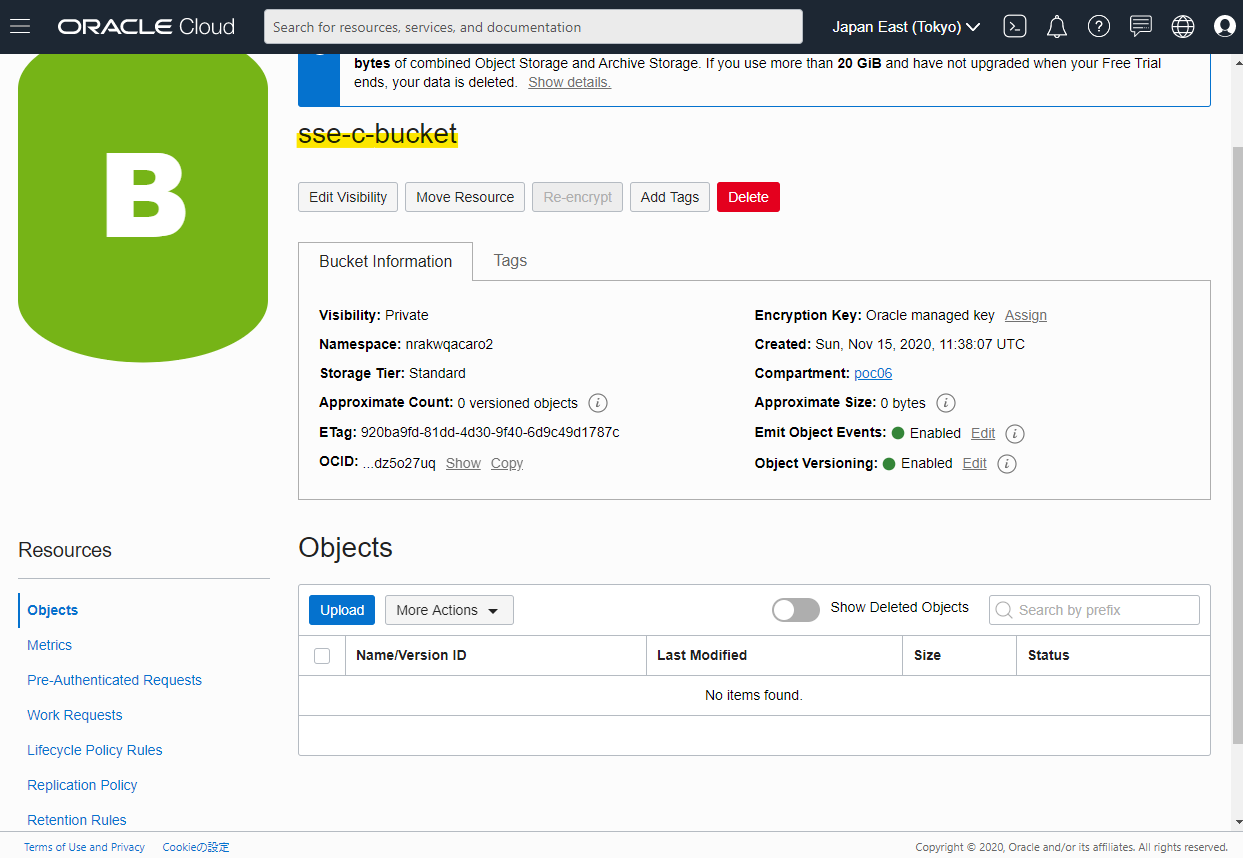Open the Japan East (Tokyo) region dropdown
The height and width of the screenshot is (858, 1243).
click(x=906, y=27)
